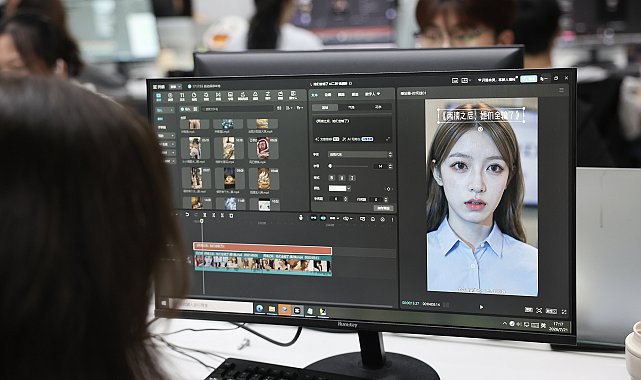Viewport: 641px width, 380px height.
Task: Click the Import button in the media library
Action: click(x=187, y=109)
